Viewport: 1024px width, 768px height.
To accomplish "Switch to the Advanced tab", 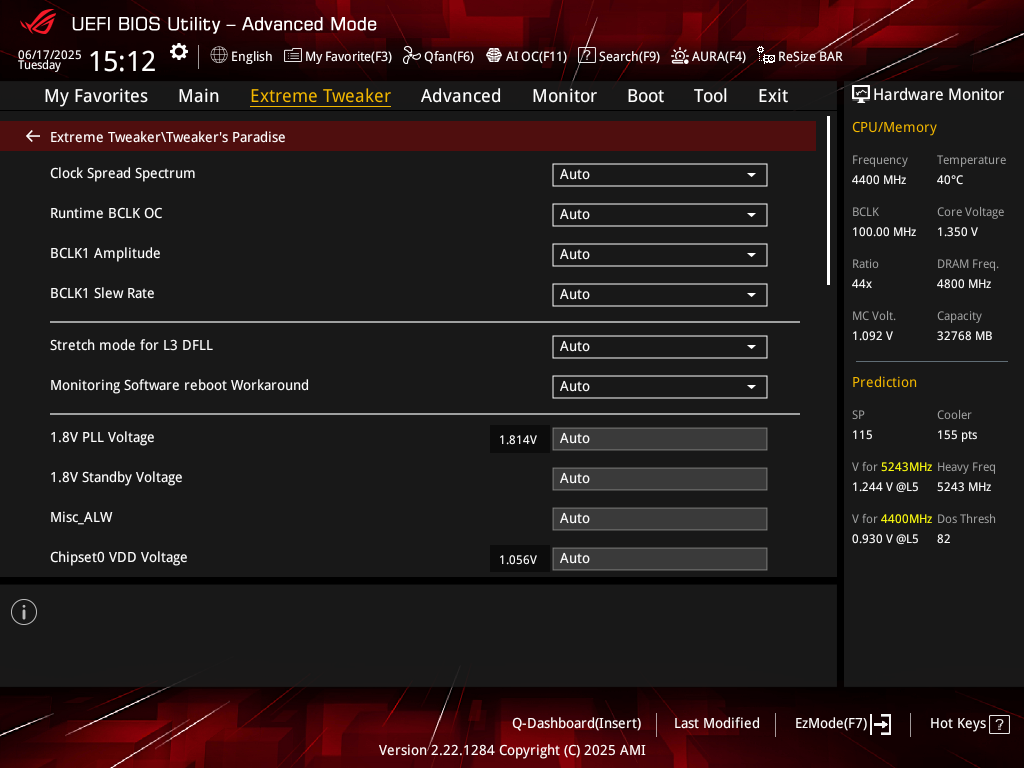I will 461,96.
